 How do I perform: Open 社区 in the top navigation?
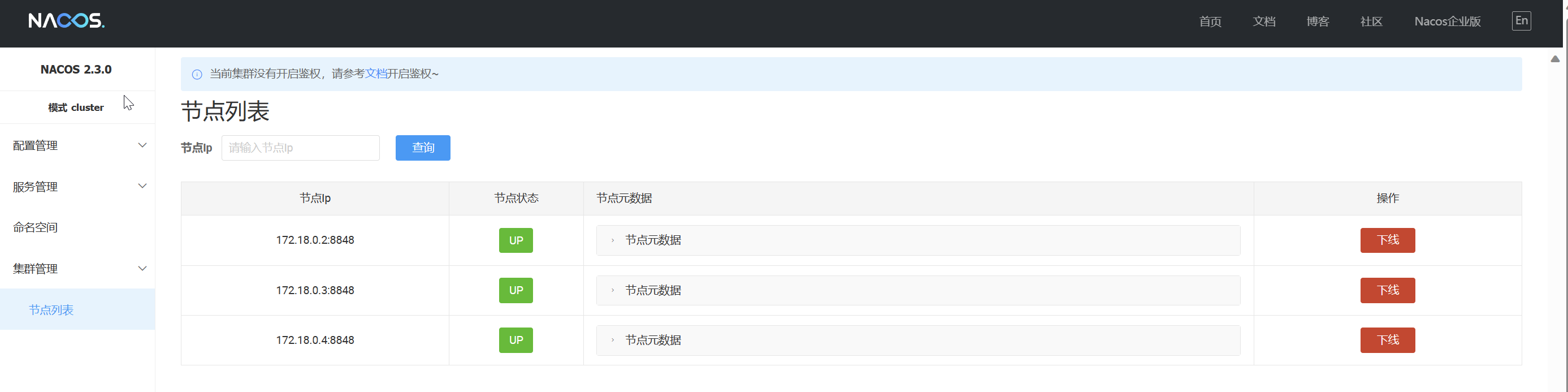coord(1371,21)
